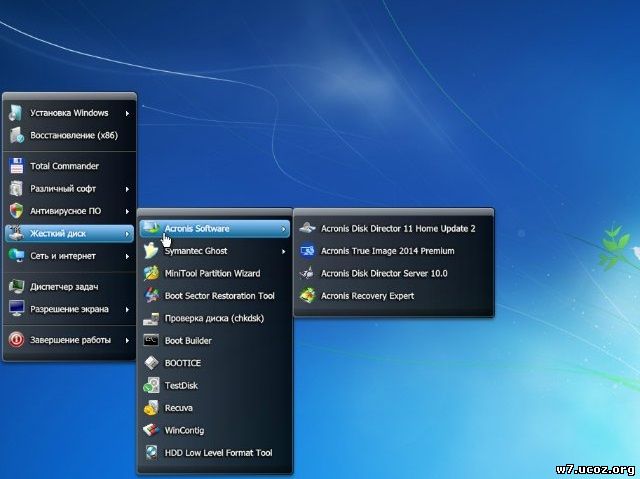Click the Установка Windows icon
Viewport: 640px width, 479px height.
pos(16,113)
